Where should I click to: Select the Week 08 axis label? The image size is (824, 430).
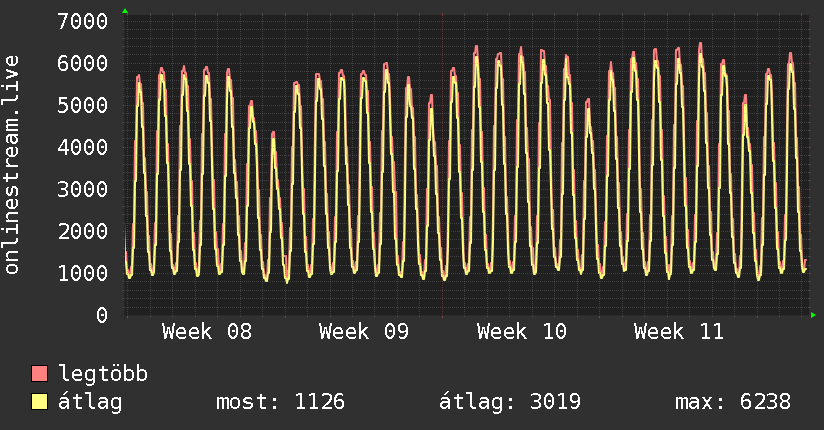pos(207,332)
